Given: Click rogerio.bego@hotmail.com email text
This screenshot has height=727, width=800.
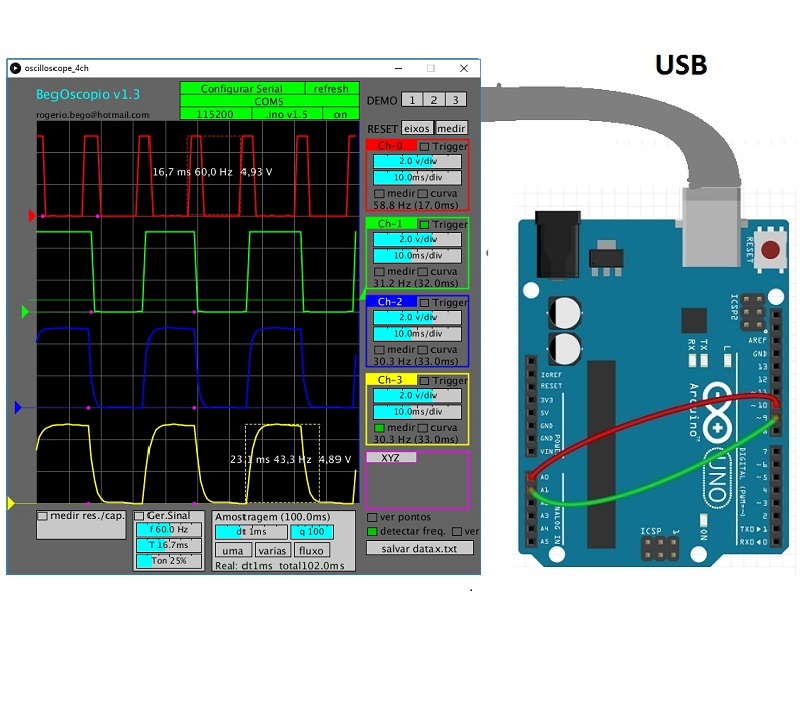Looking at the screenshot, I should (x=93, y=115).
